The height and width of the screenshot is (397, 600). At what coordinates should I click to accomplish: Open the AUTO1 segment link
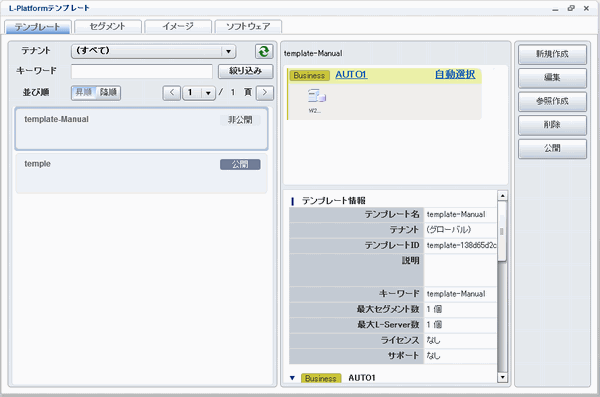click(x=351, y=75)
